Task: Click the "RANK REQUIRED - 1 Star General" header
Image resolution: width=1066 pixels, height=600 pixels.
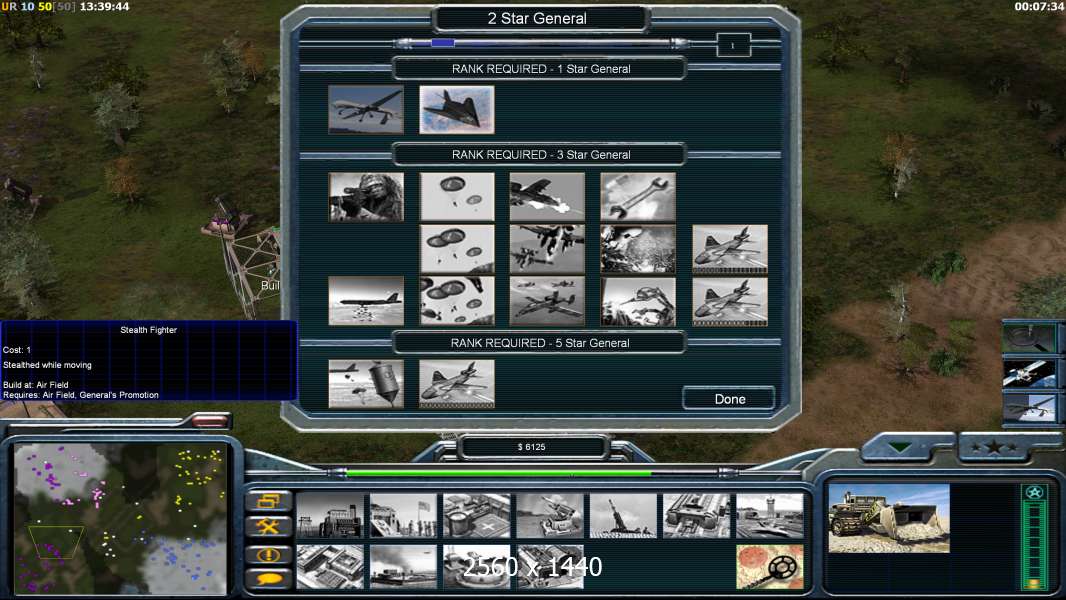Action: click(541, 69)
